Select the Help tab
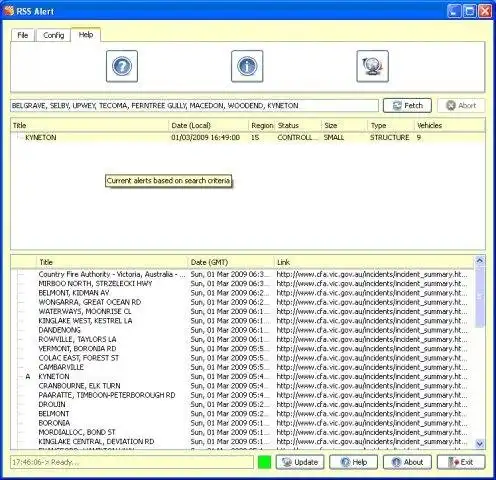The height and width of the screenshot is (480, 496). pyautogui.click(x=86, y=35)
